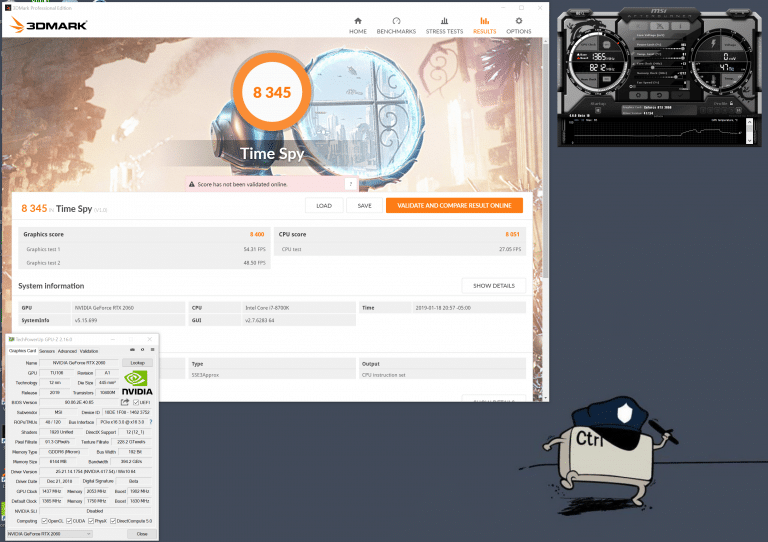Toggle the PhysX checkbox in GPU-Z

click(x=91, y=521)
